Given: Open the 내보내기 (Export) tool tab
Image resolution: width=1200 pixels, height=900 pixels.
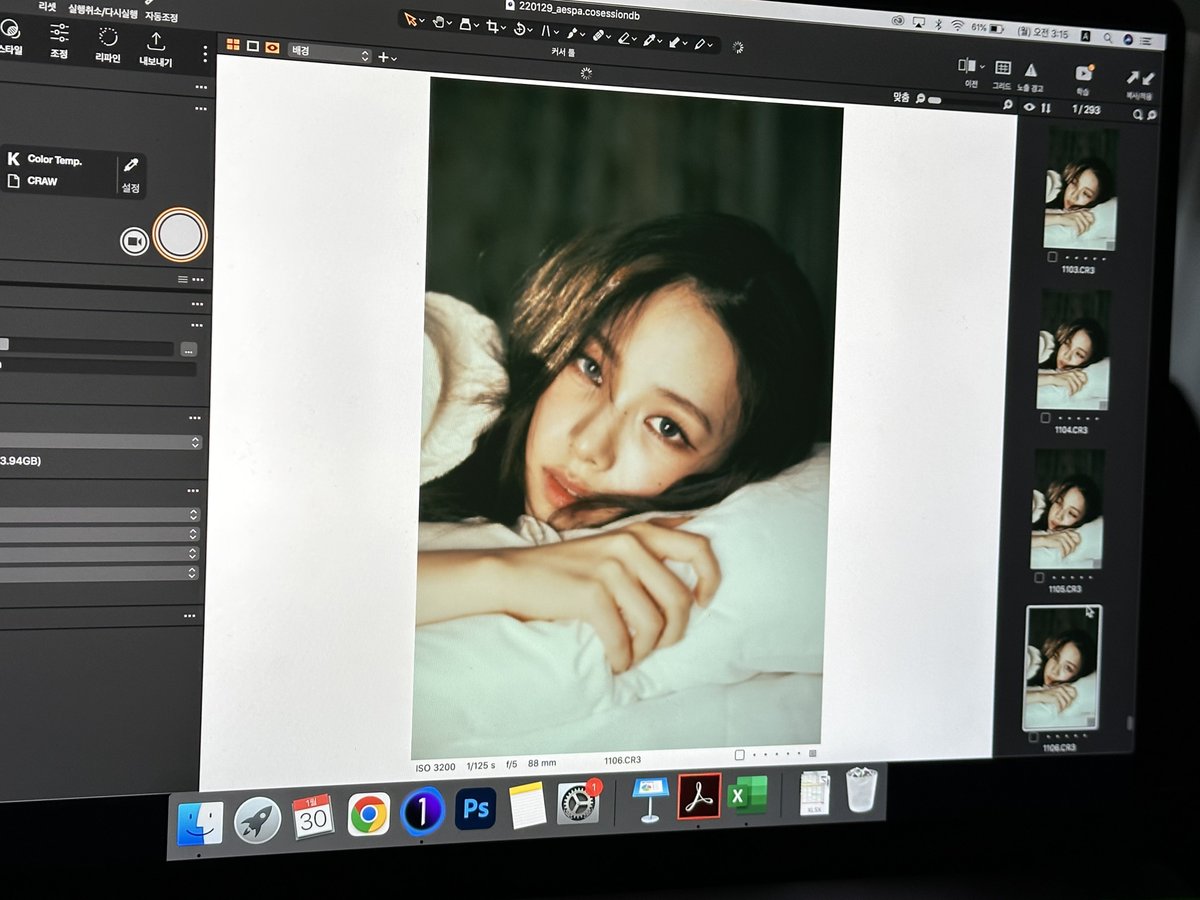Looking at the screenshot, I should (155, 48).
